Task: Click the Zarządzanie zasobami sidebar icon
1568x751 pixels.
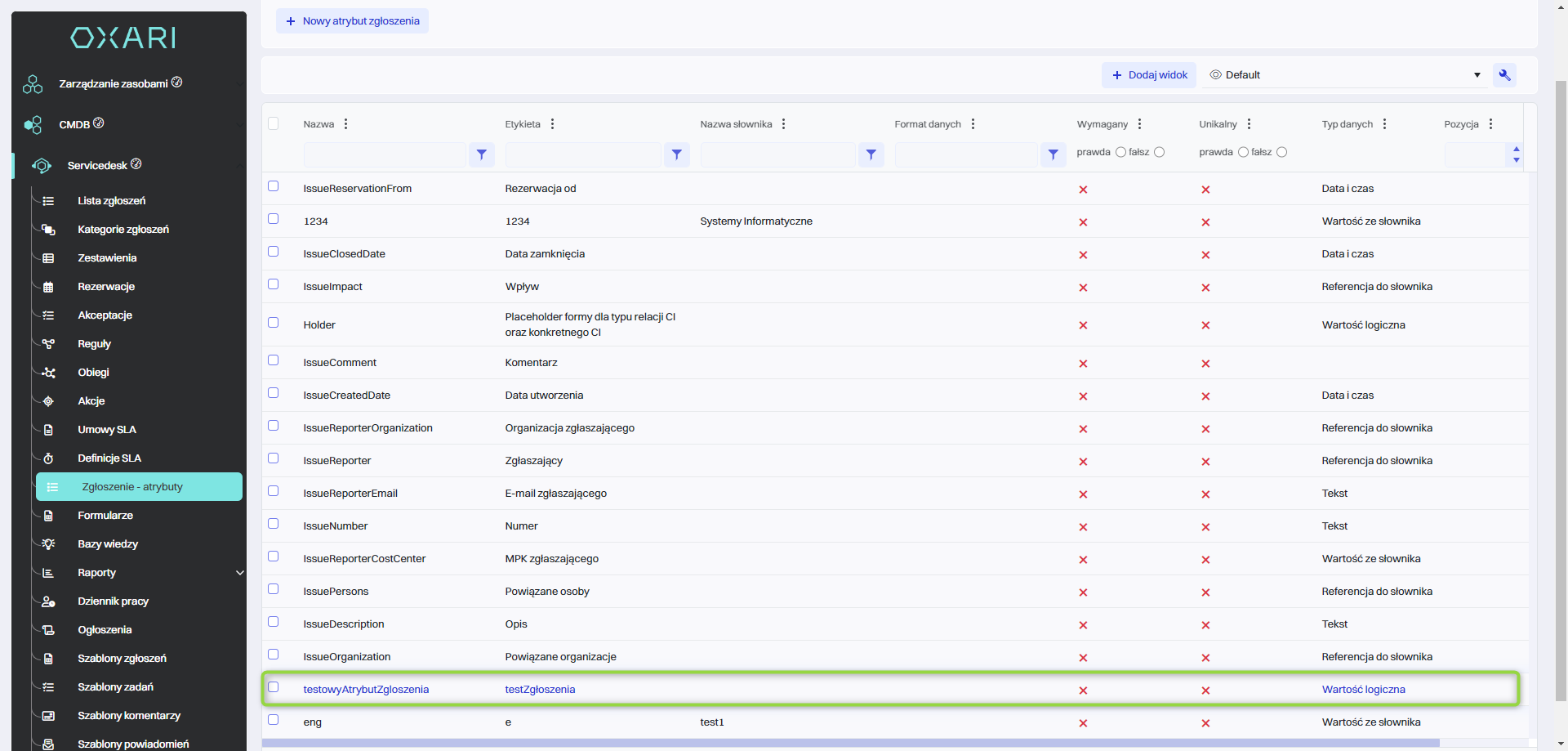Action: coord(33,84)
